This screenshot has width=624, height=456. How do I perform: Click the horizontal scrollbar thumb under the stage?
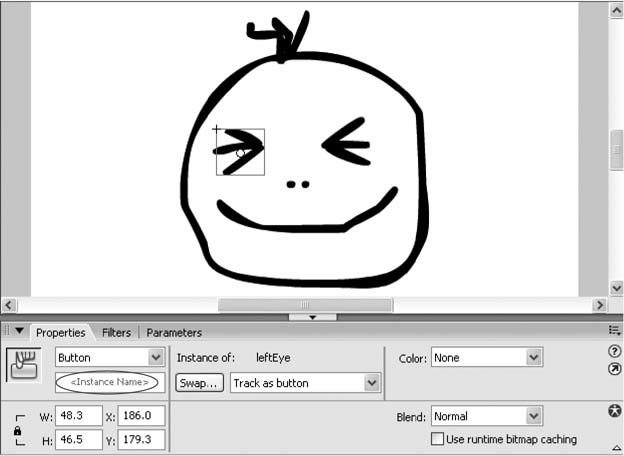pyautogui.click(x=305, y=305)
